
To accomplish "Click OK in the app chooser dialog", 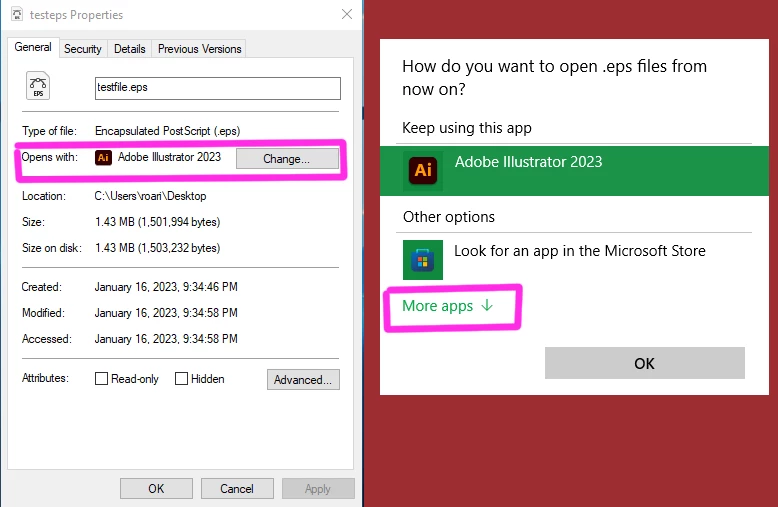I will coord(645,363).
